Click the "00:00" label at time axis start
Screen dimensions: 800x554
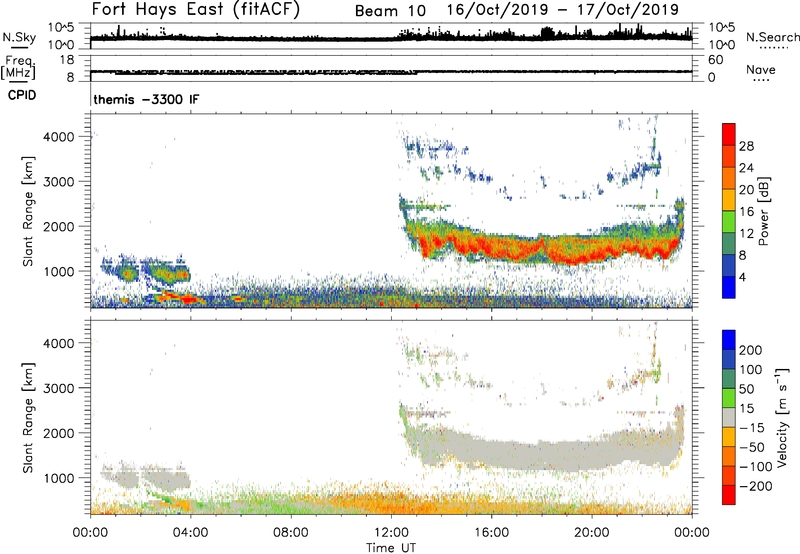click(90, 533)
